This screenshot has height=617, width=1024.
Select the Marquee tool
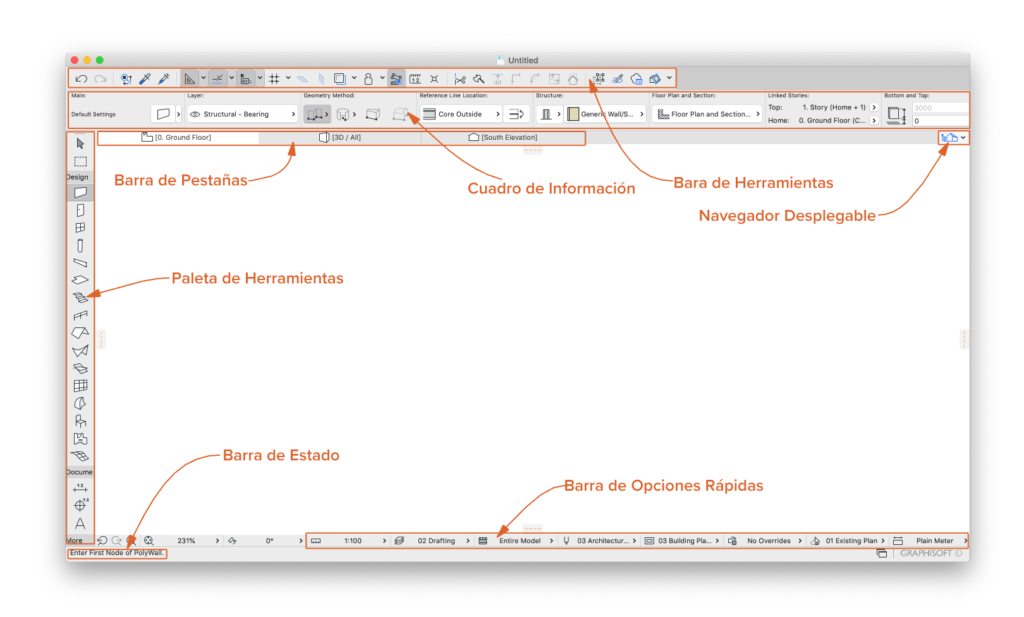click(80, 161)
